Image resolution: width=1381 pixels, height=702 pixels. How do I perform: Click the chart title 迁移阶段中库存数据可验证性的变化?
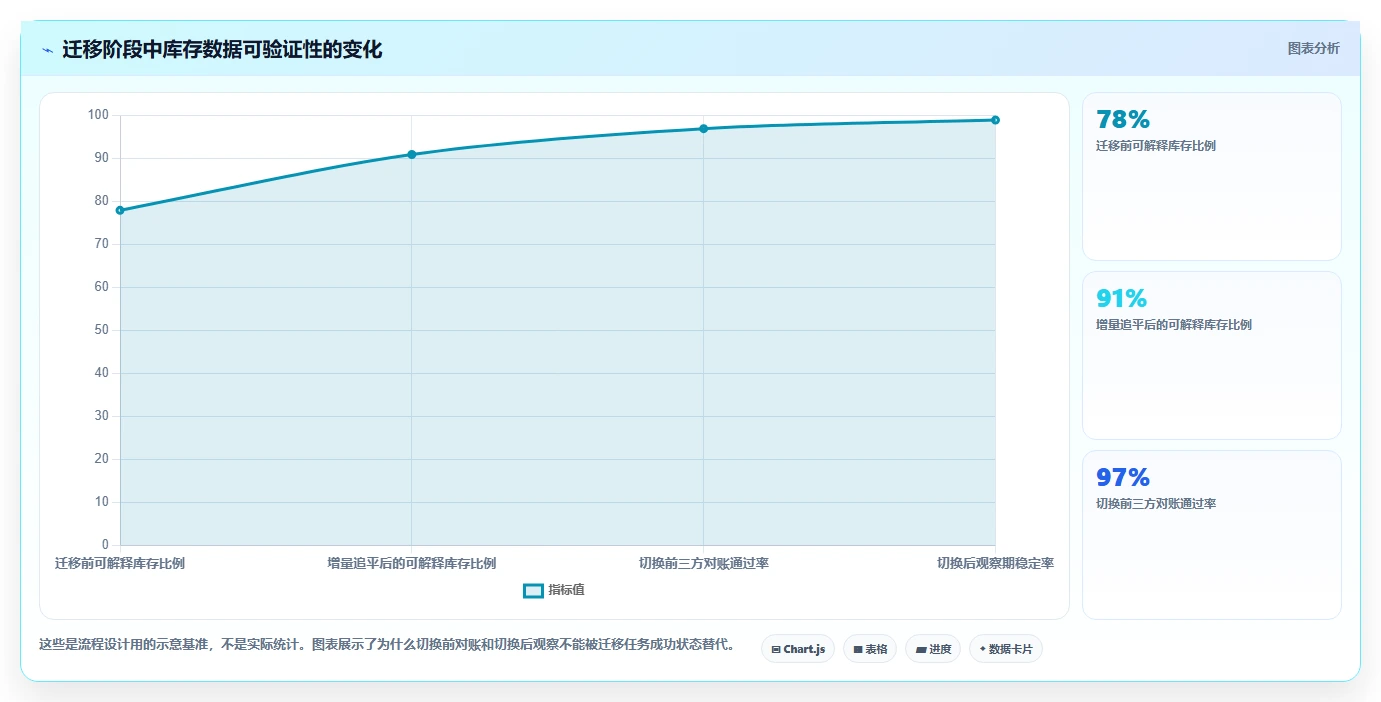point(222,50)
